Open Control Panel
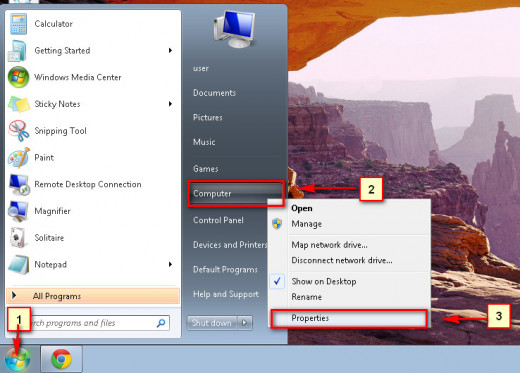520x373 pixels. pos(218,220)
